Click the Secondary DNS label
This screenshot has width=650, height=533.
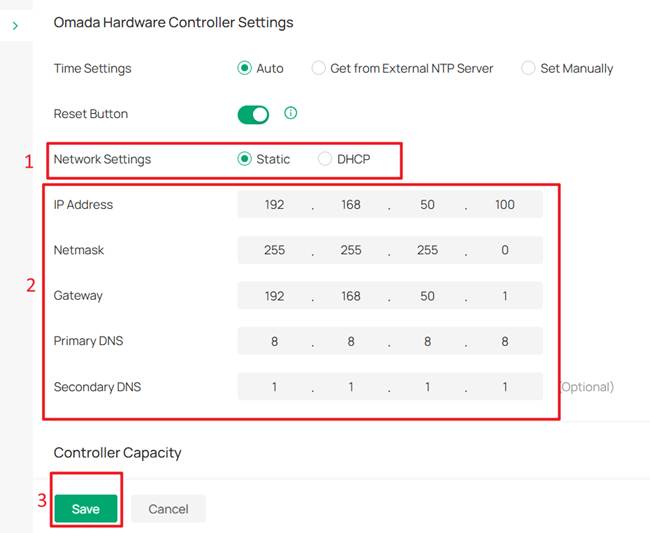97,387
